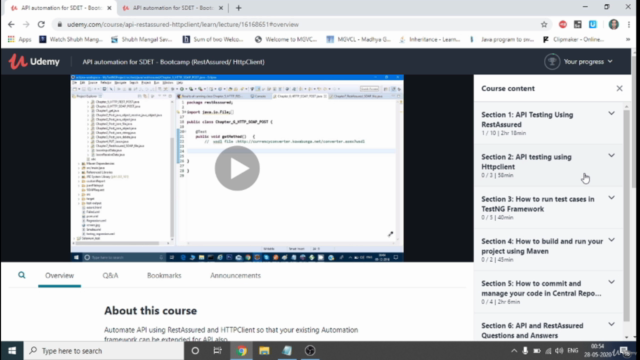Switch to the second Chrome tab

pos(172,8)
